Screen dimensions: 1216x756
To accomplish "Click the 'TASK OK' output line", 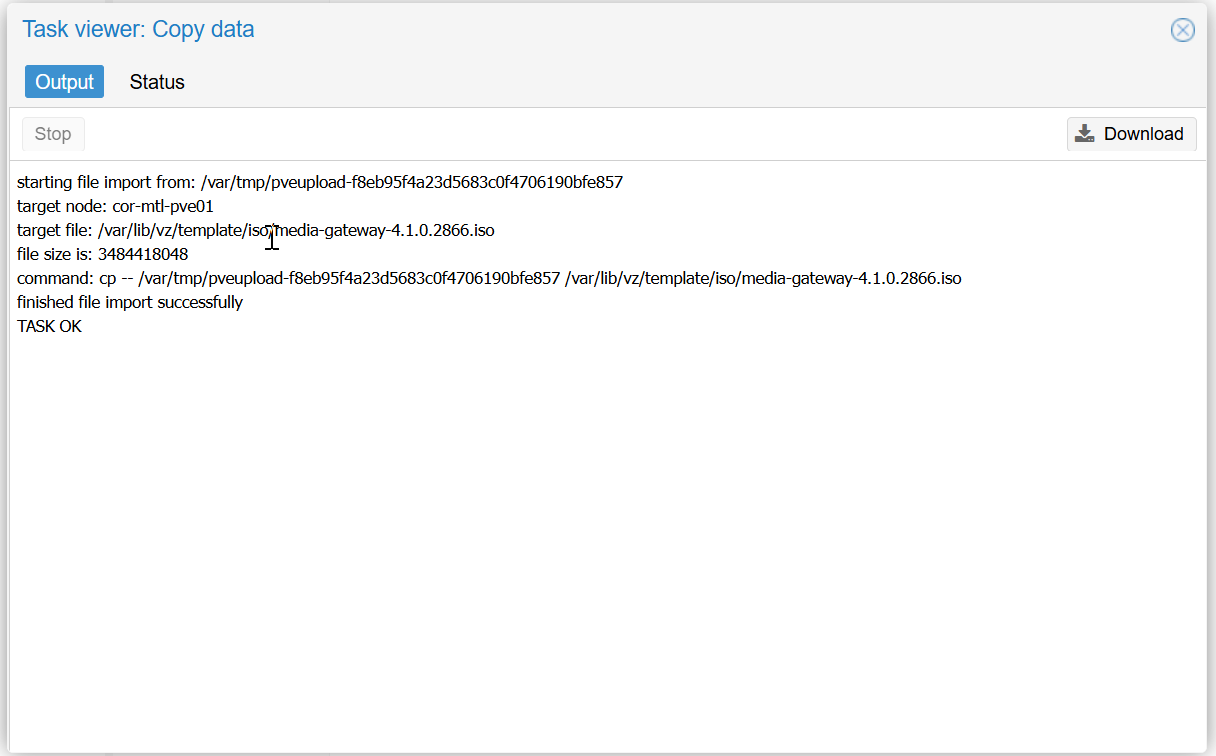I will click(x=50, y=326).
